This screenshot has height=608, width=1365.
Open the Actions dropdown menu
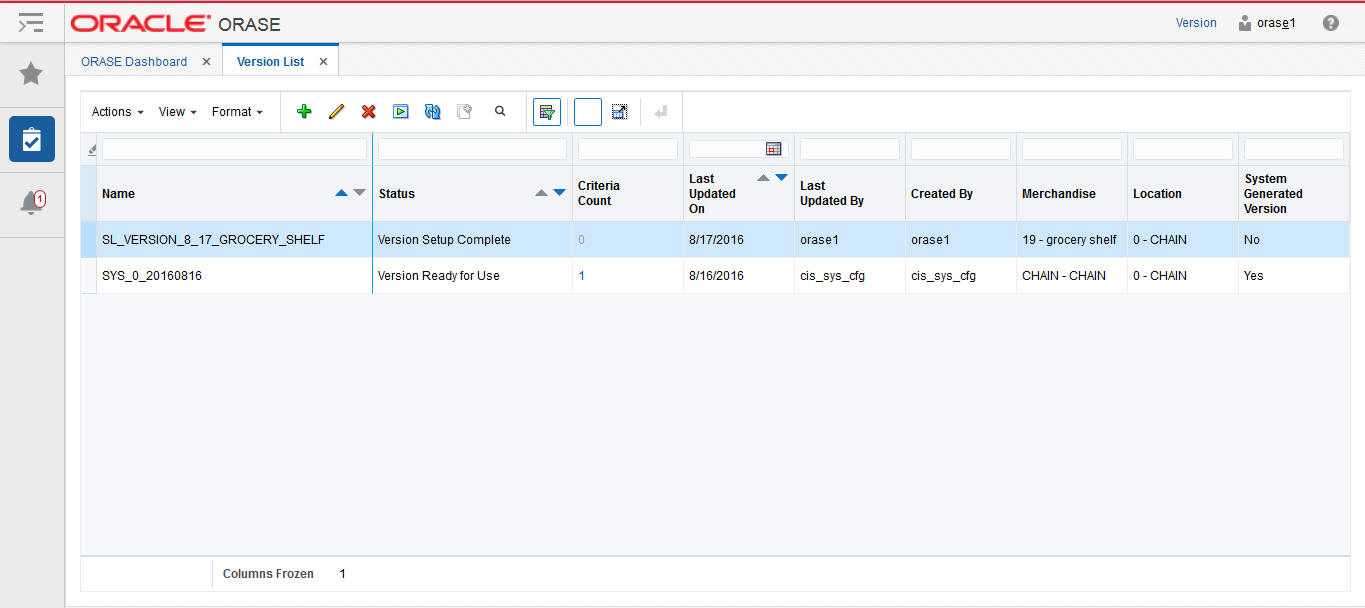pos(118,112)
